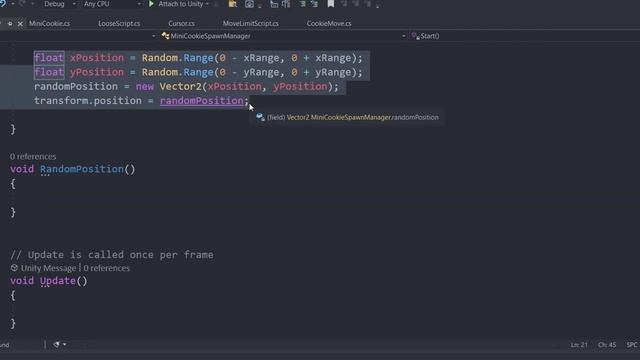Click the Attach to Unity button
The width and height of the screenshot is (640, 360).
pyautogui.click(x=180, y=4)
